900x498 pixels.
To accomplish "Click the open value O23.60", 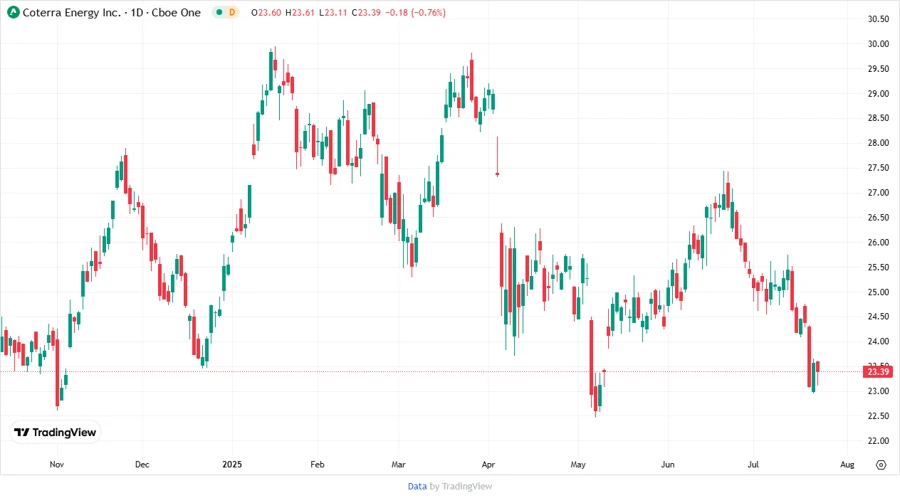I will pos(266,13).
